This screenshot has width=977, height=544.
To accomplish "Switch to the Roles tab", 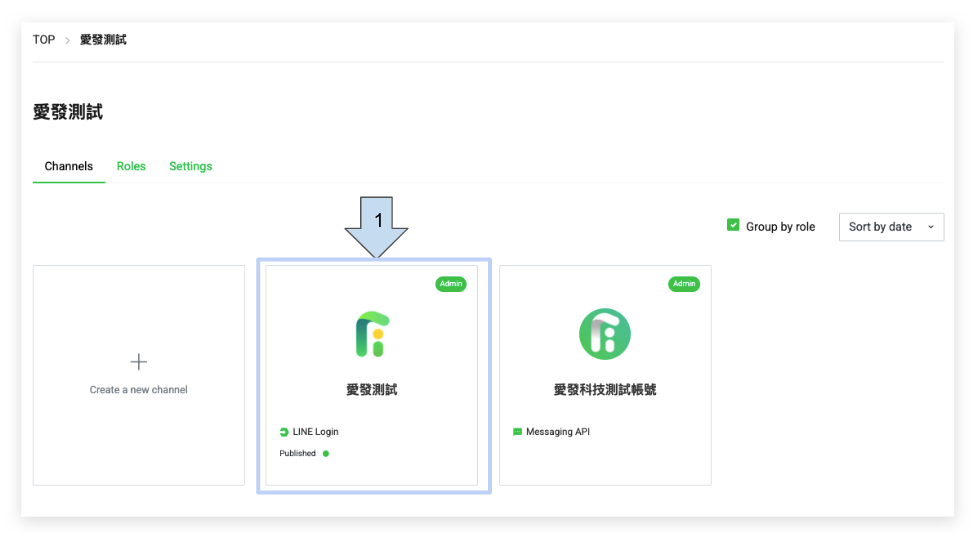I will [x=131, y=166].
